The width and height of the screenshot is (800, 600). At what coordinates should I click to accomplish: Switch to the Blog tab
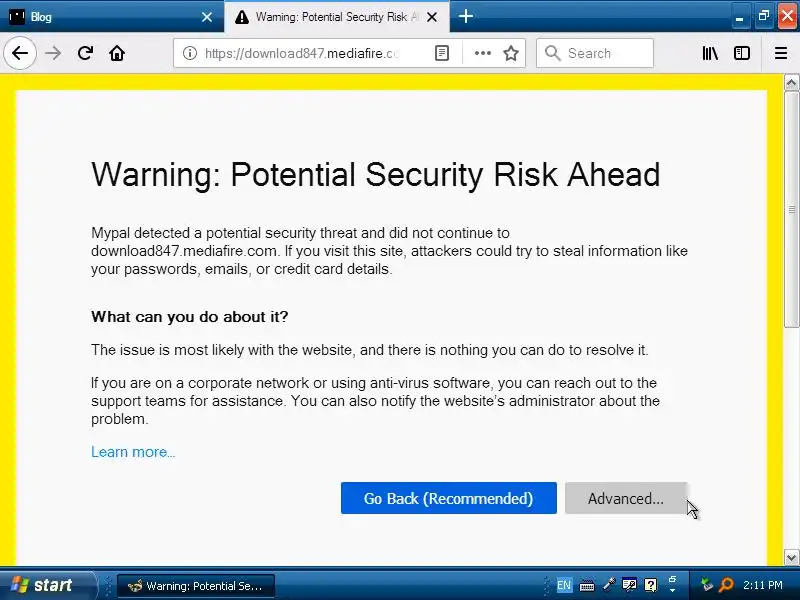tap(112, 17)
